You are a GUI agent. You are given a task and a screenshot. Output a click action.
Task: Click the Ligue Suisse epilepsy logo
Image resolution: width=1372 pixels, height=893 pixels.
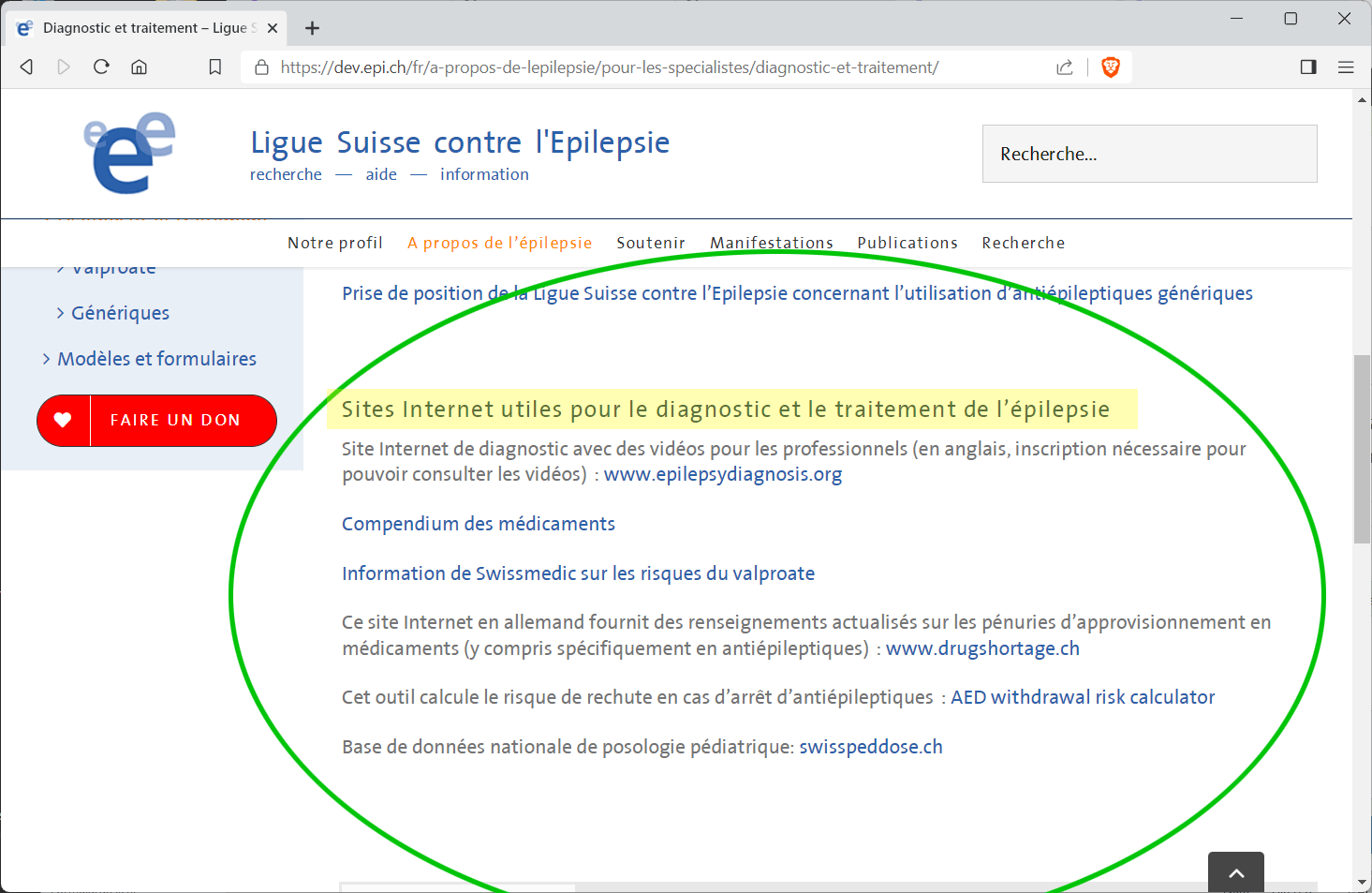130,153
